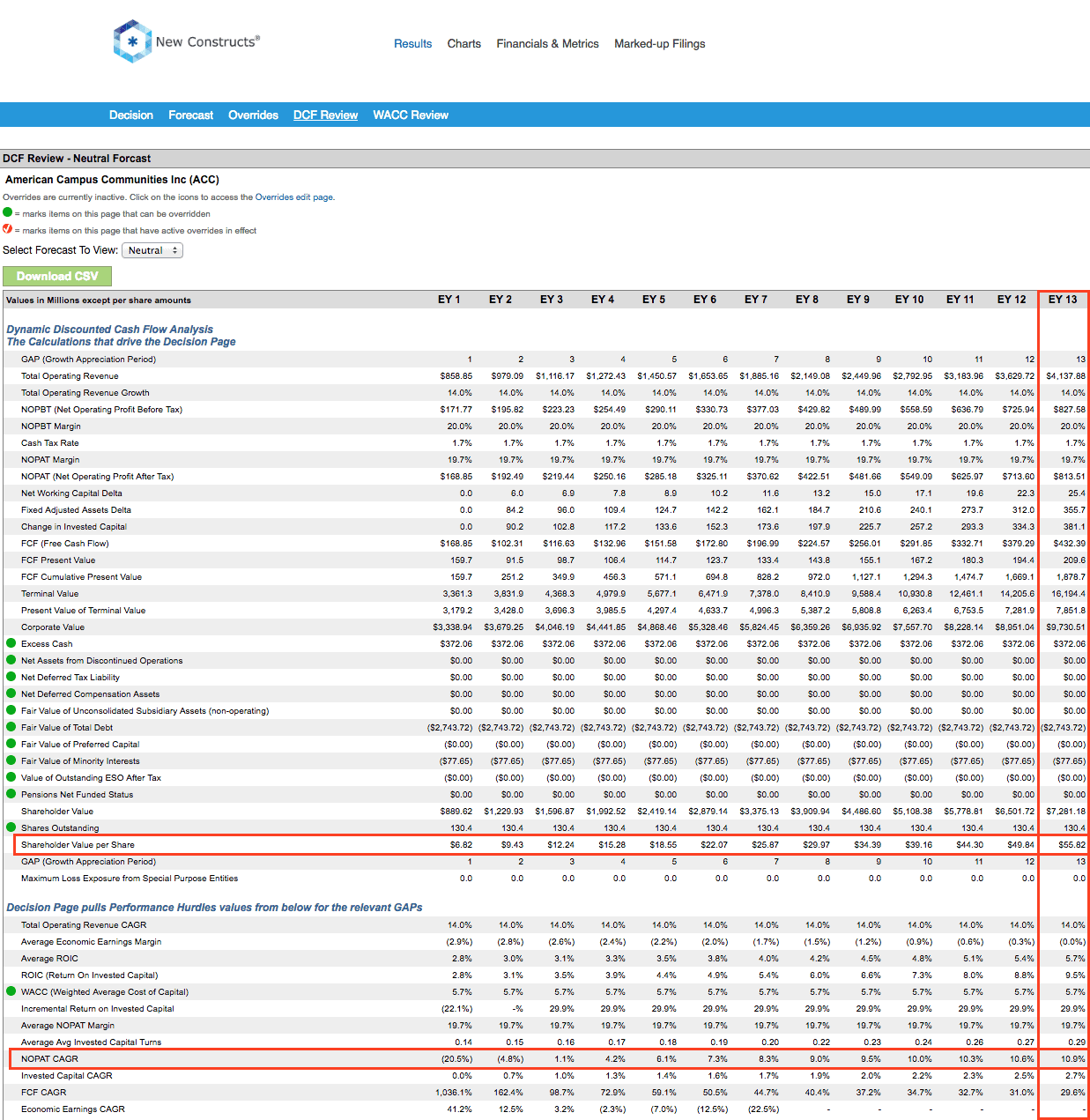Screen dimensions: 1090x1120
Task: Select Average Avg Invested Capital Turns label
Action: click(x=92, y=1042)
